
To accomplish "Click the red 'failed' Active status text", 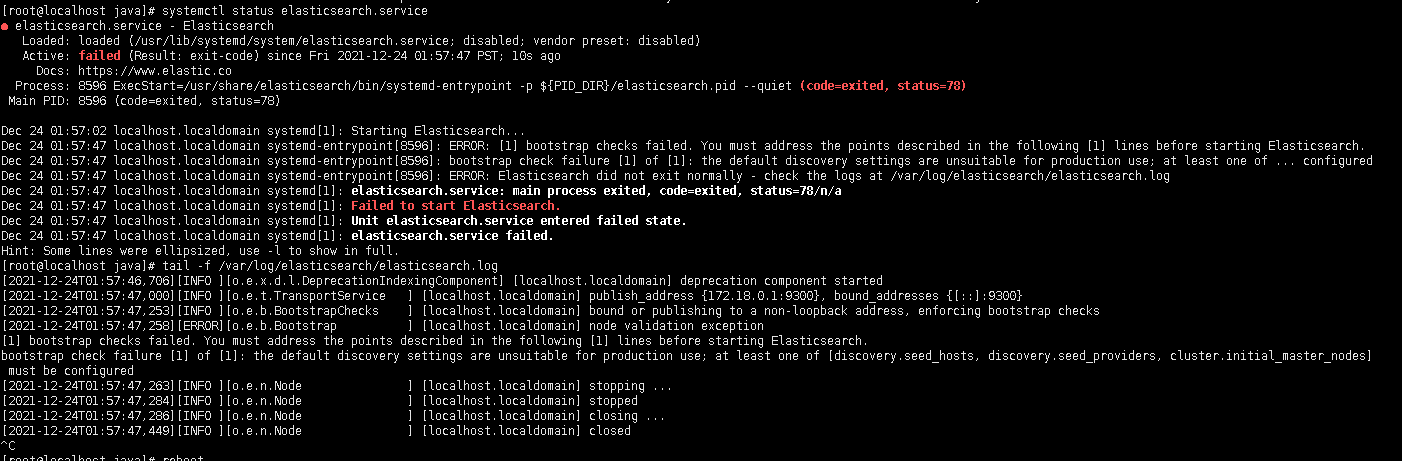I will pos(99,56).
